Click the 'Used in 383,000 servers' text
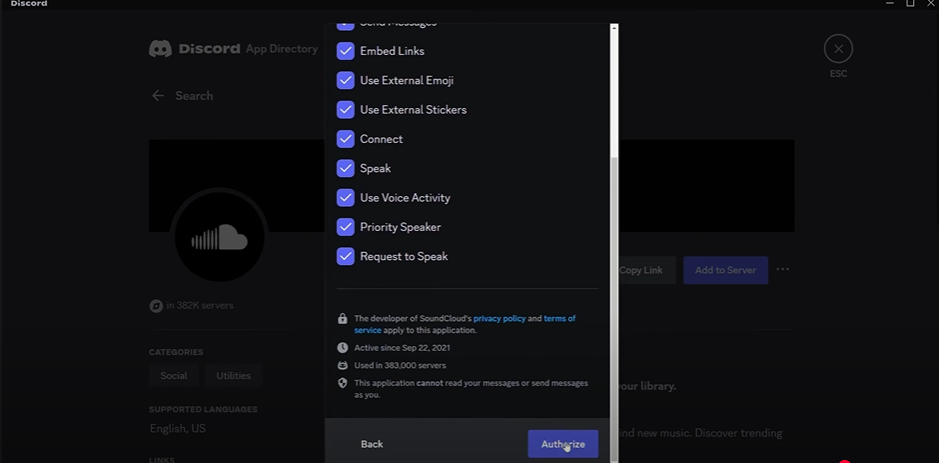 [x=400, y=365]
